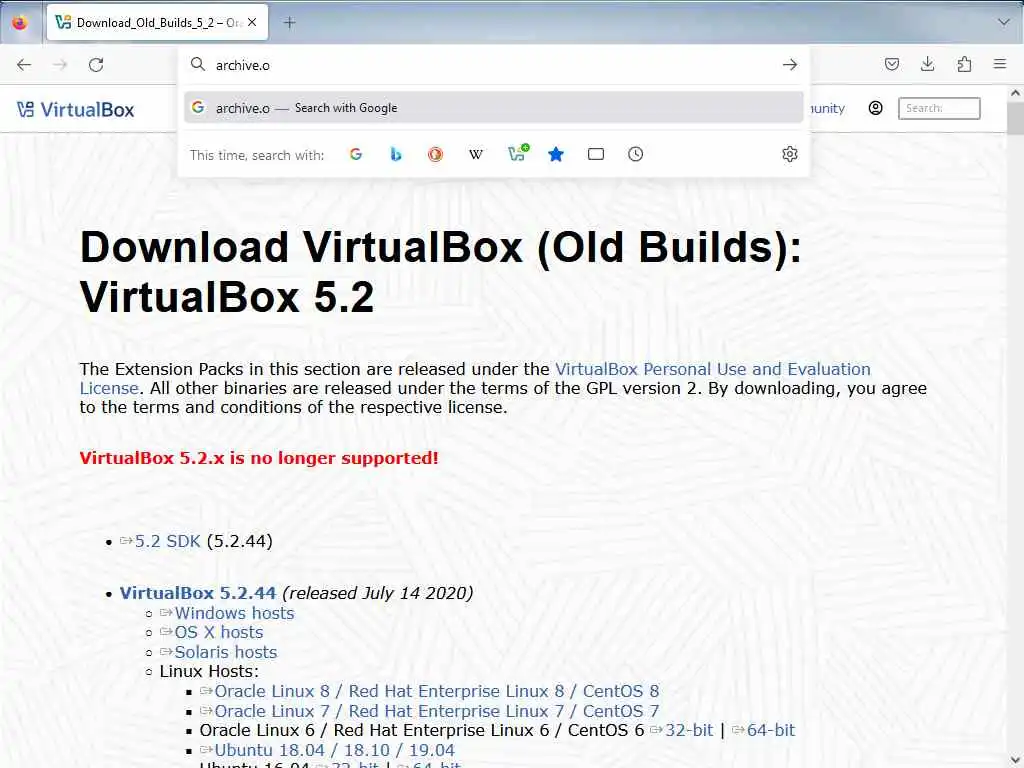The image size is (1024, 768).
Task: Open the Firefox View pinned icon
Action: [20, 23]
